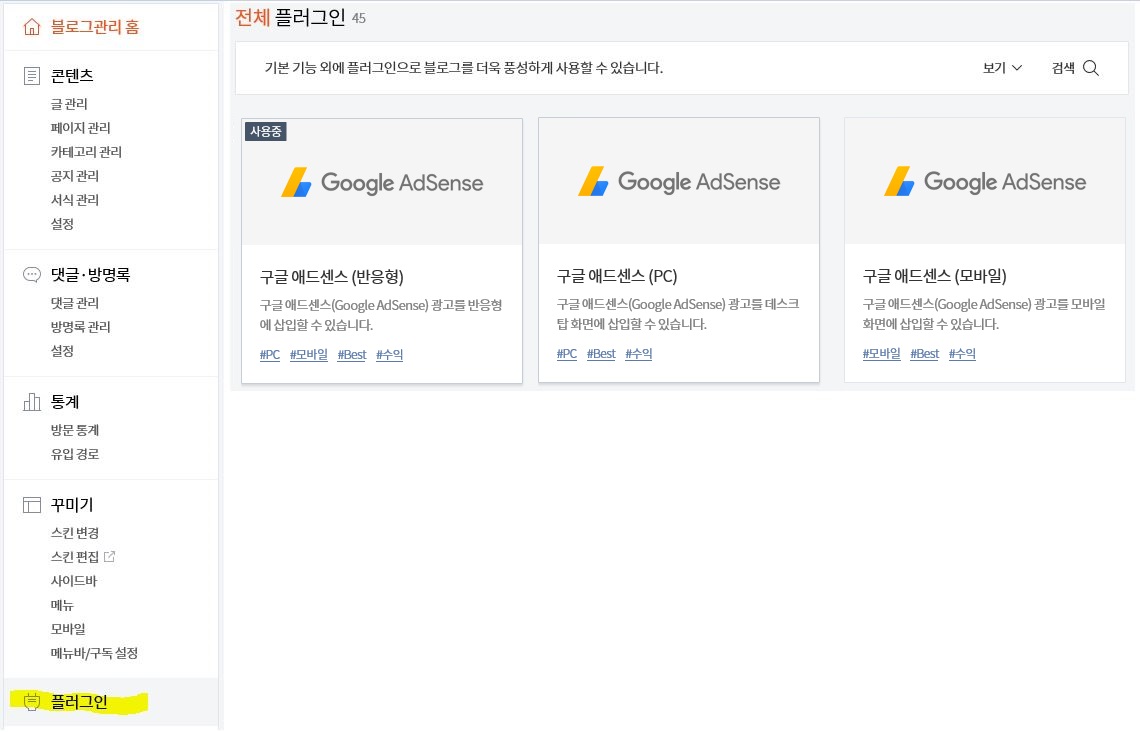Image resolution: width=1140 pixels, height=732 pixels.
Task: Open 구글 애드센스 (모바일) plugin title
Action: (x=935, y=276)
